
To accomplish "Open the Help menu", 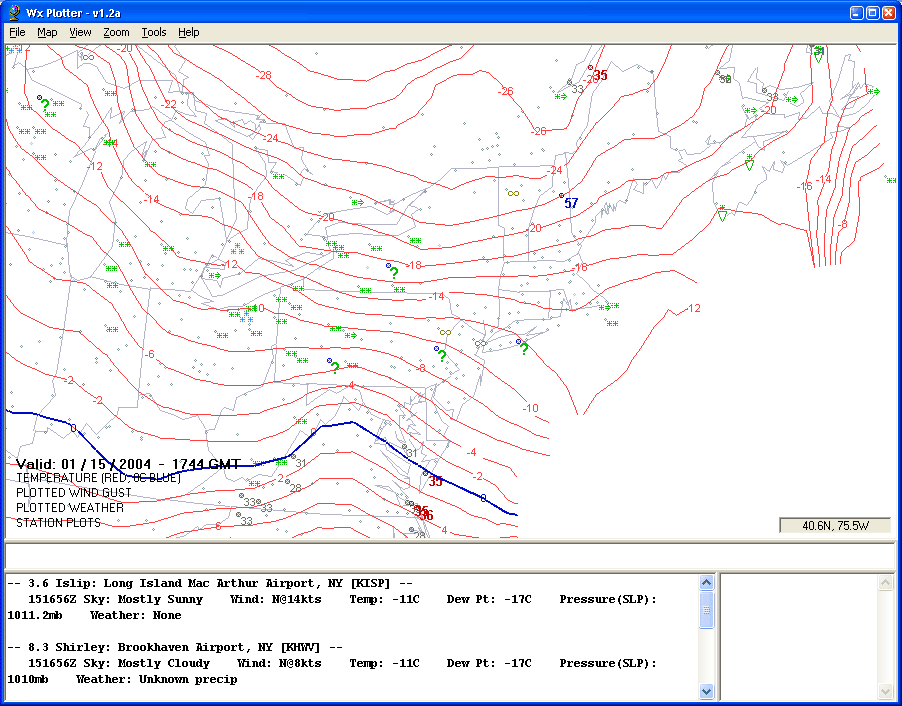I will click(189, 32).
